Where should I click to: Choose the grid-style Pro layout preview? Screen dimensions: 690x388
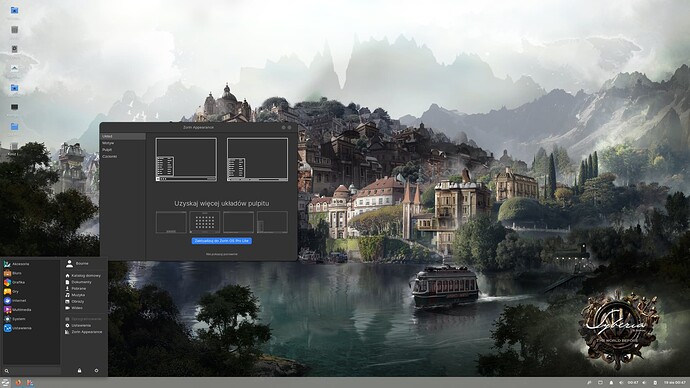[x=205, y=222]
